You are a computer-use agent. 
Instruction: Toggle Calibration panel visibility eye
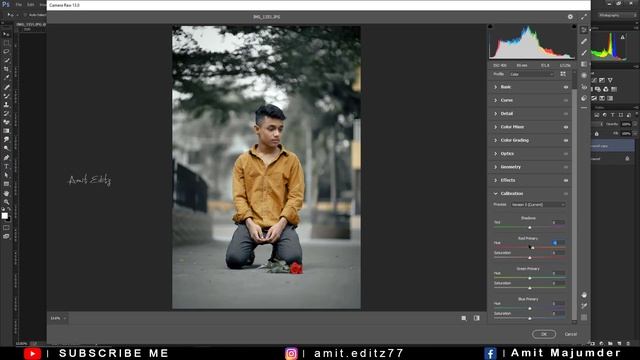566,193
